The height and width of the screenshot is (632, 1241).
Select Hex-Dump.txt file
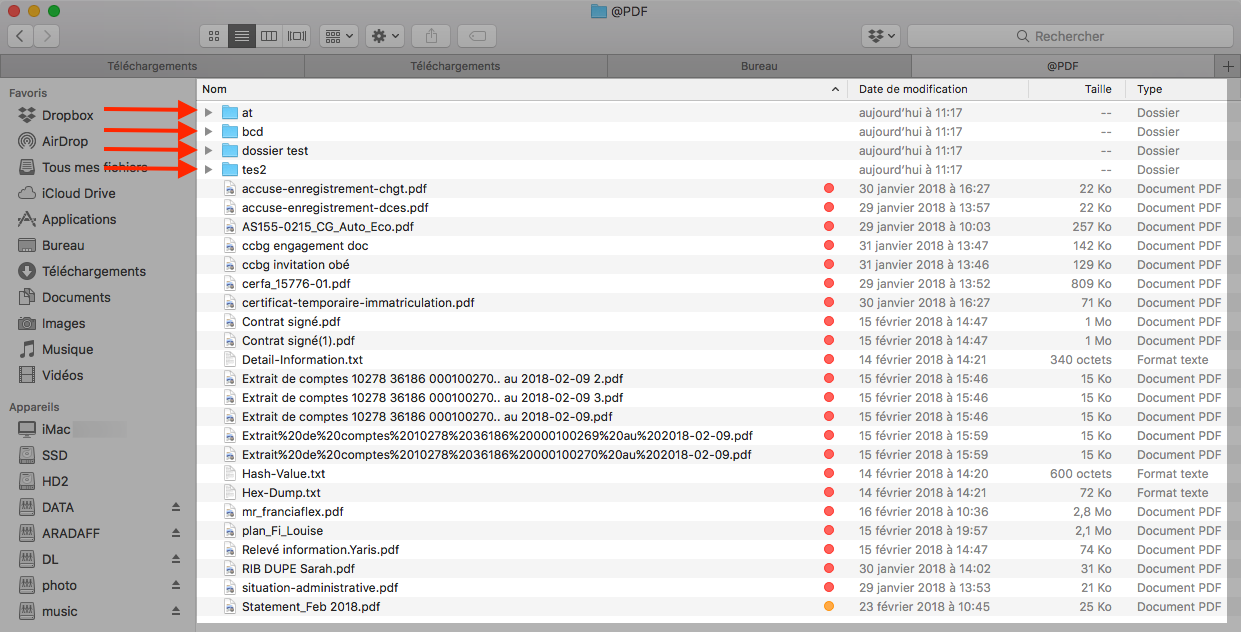[281, 493]
